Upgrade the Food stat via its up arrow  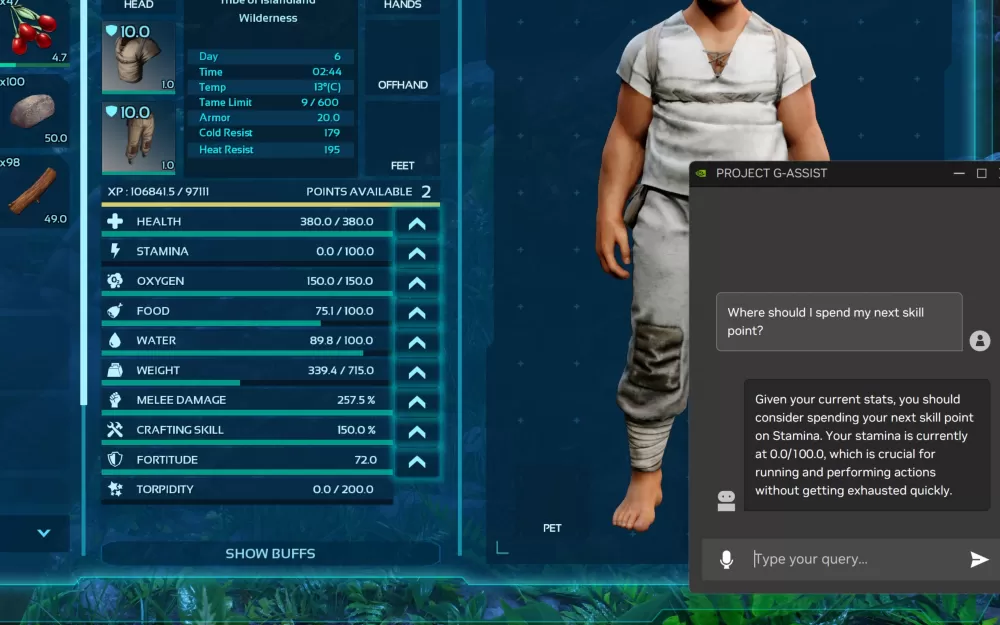pyautogui.click(x=417, y=312)
